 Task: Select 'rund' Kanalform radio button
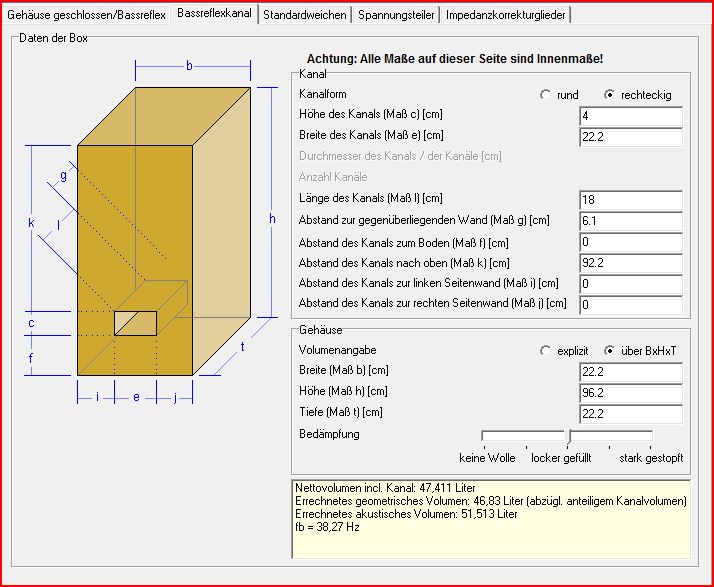(x=545, y=95)
